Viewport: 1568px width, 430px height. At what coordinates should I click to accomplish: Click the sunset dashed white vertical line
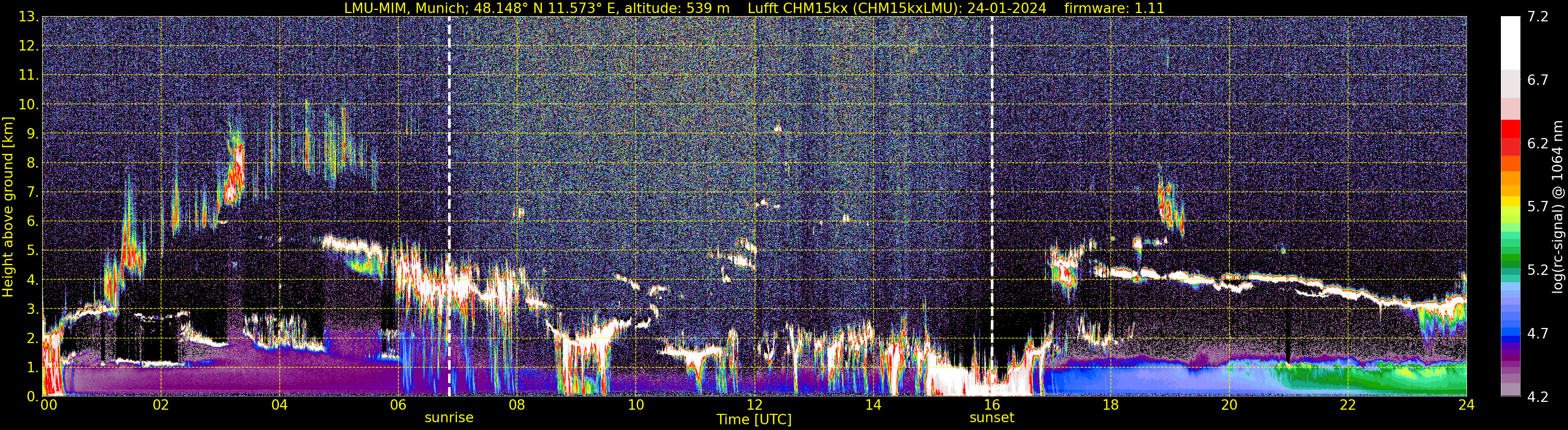tap(991, 206)
